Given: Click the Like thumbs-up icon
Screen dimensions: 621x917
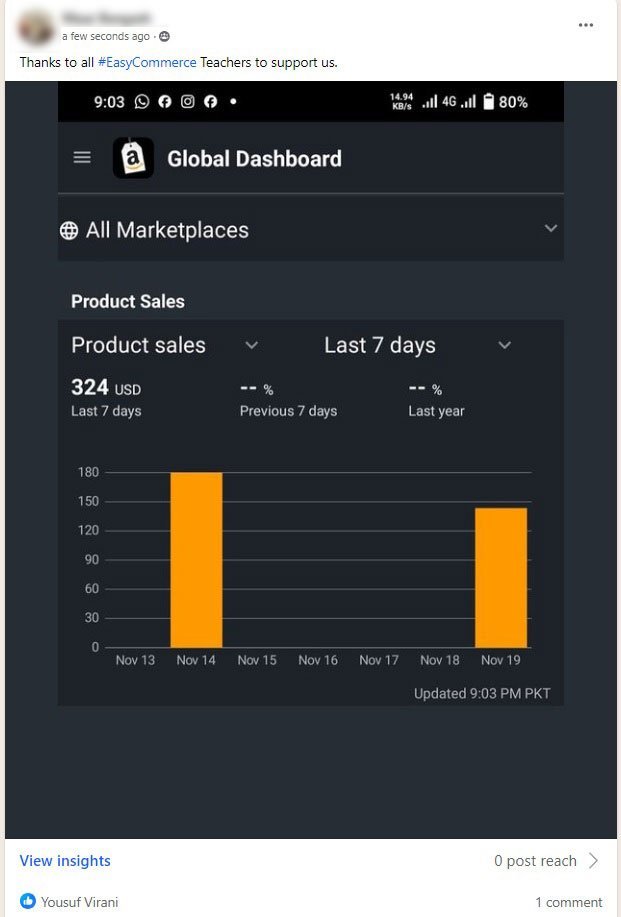Looking at the screenshot, I should point(27,901).
